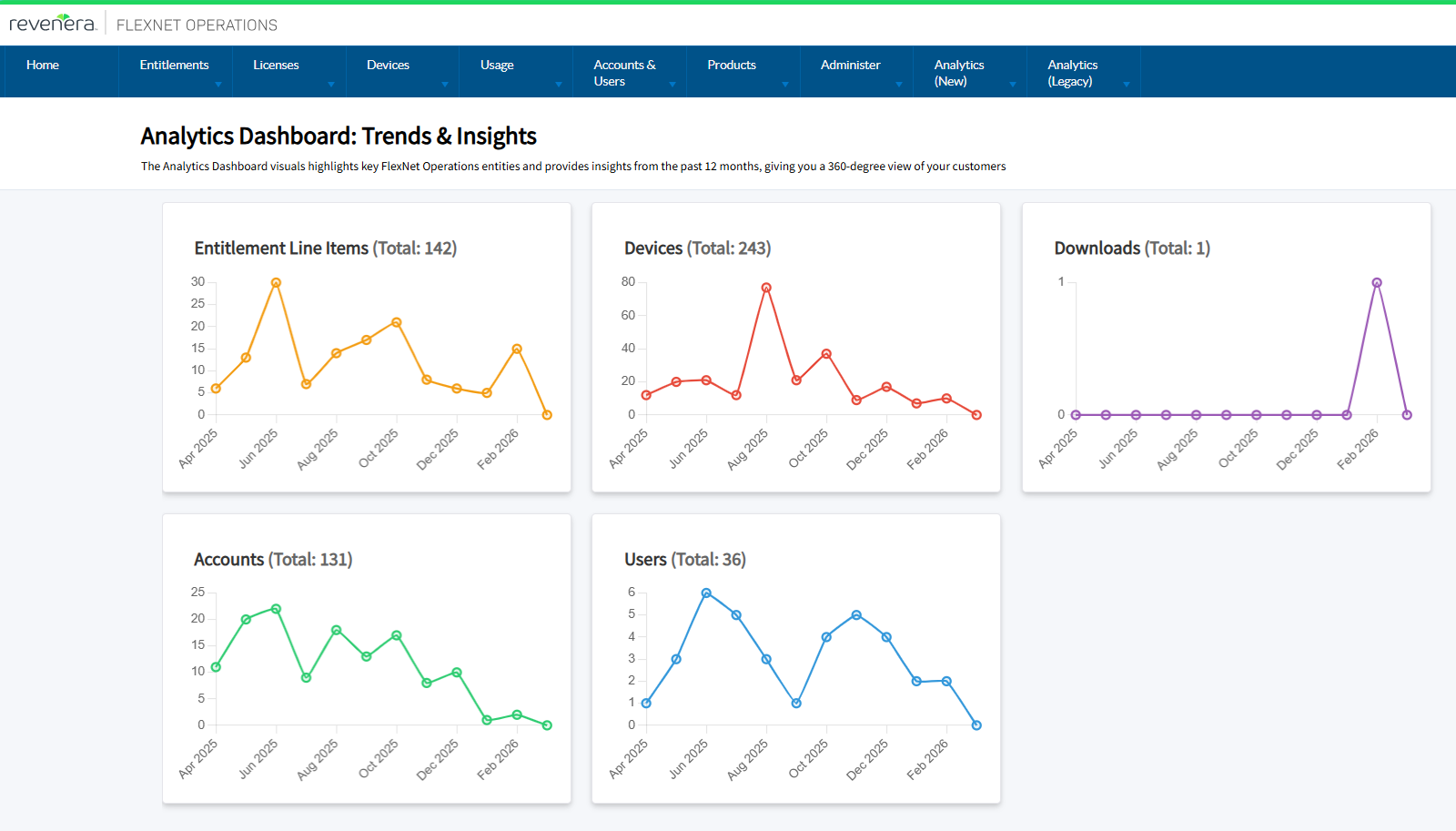Click the Jun 2025 peak marker on Users chart
Screen dimensions: 1456x831
pos(706,592)
